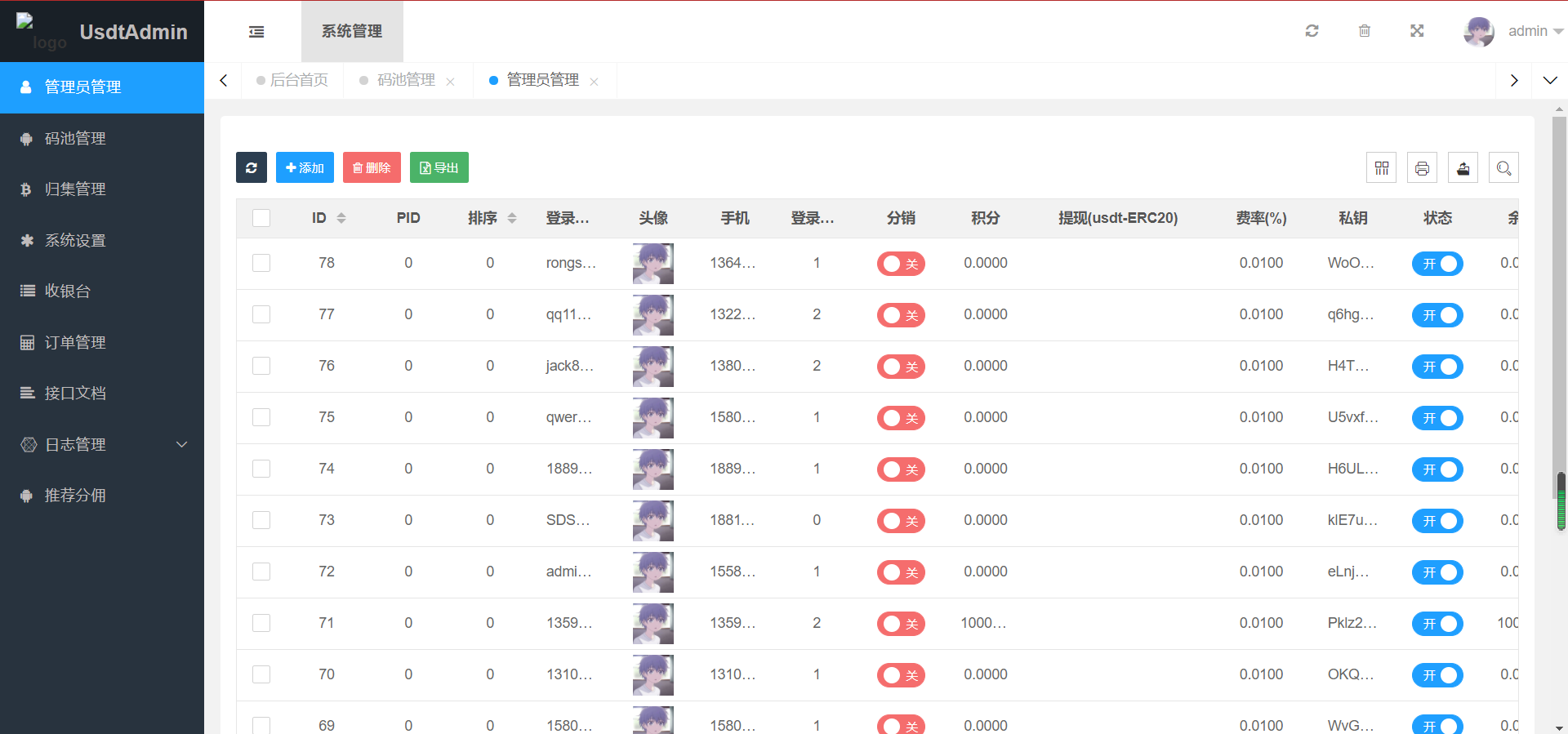The height and width of the screenshot is (734, 1568).
Task: Click the refresh icon in top header
Action: (x=1312, y=31)
